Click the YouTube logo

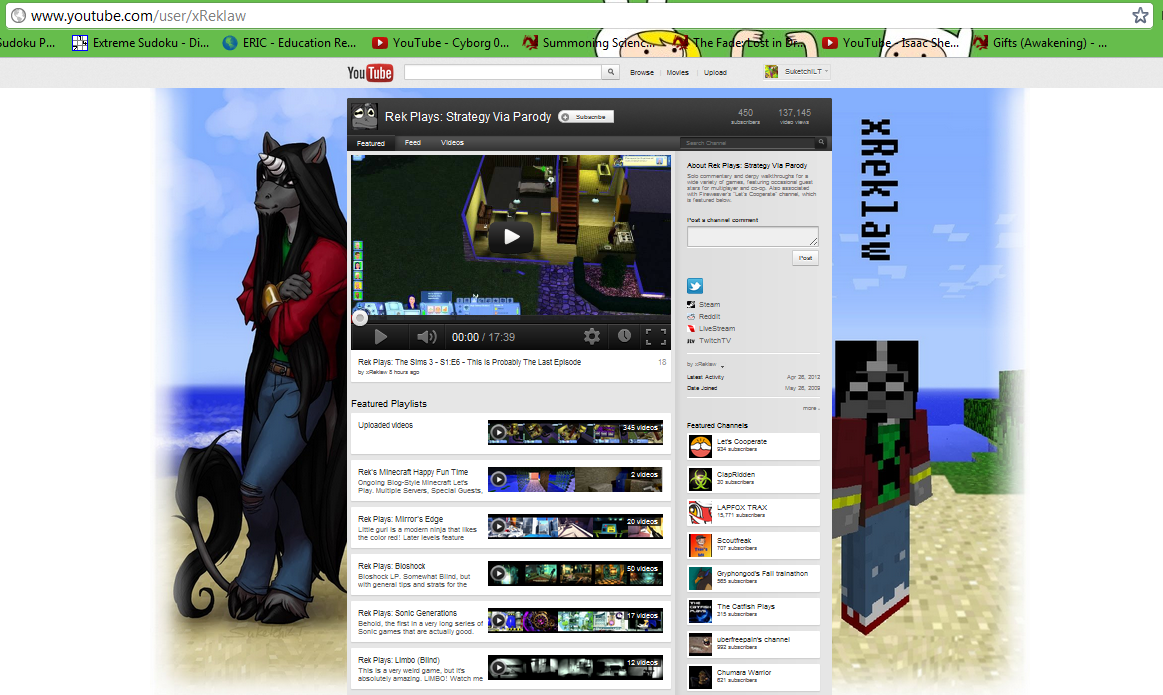tap(369, 73)
